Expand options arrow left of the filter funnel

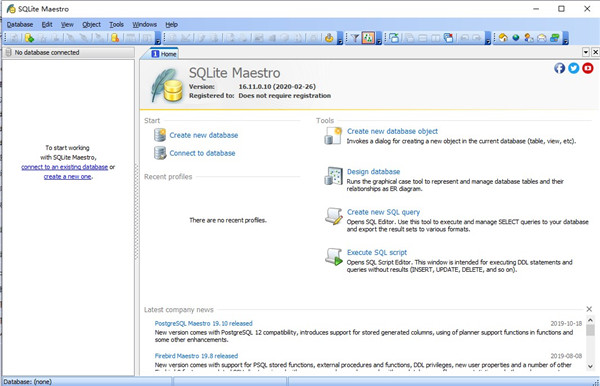[339, 38]
